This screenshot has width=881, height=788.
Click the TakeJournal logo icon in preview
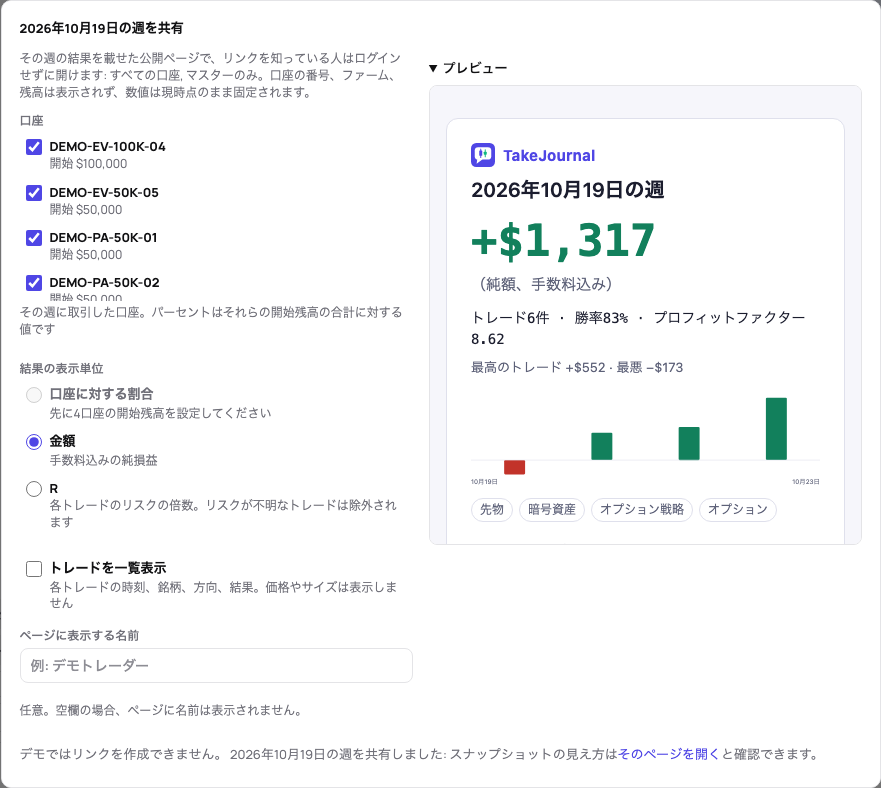pos(483,155)
